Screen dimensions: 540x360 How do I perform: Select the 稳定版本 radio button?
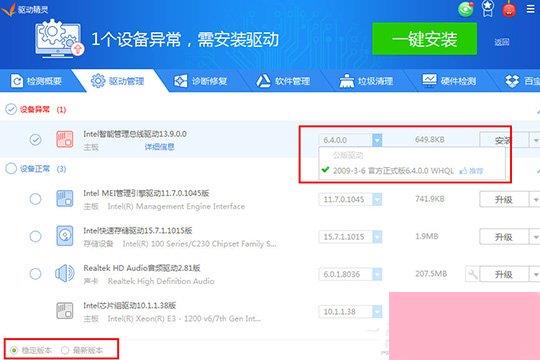click(14, 350)
